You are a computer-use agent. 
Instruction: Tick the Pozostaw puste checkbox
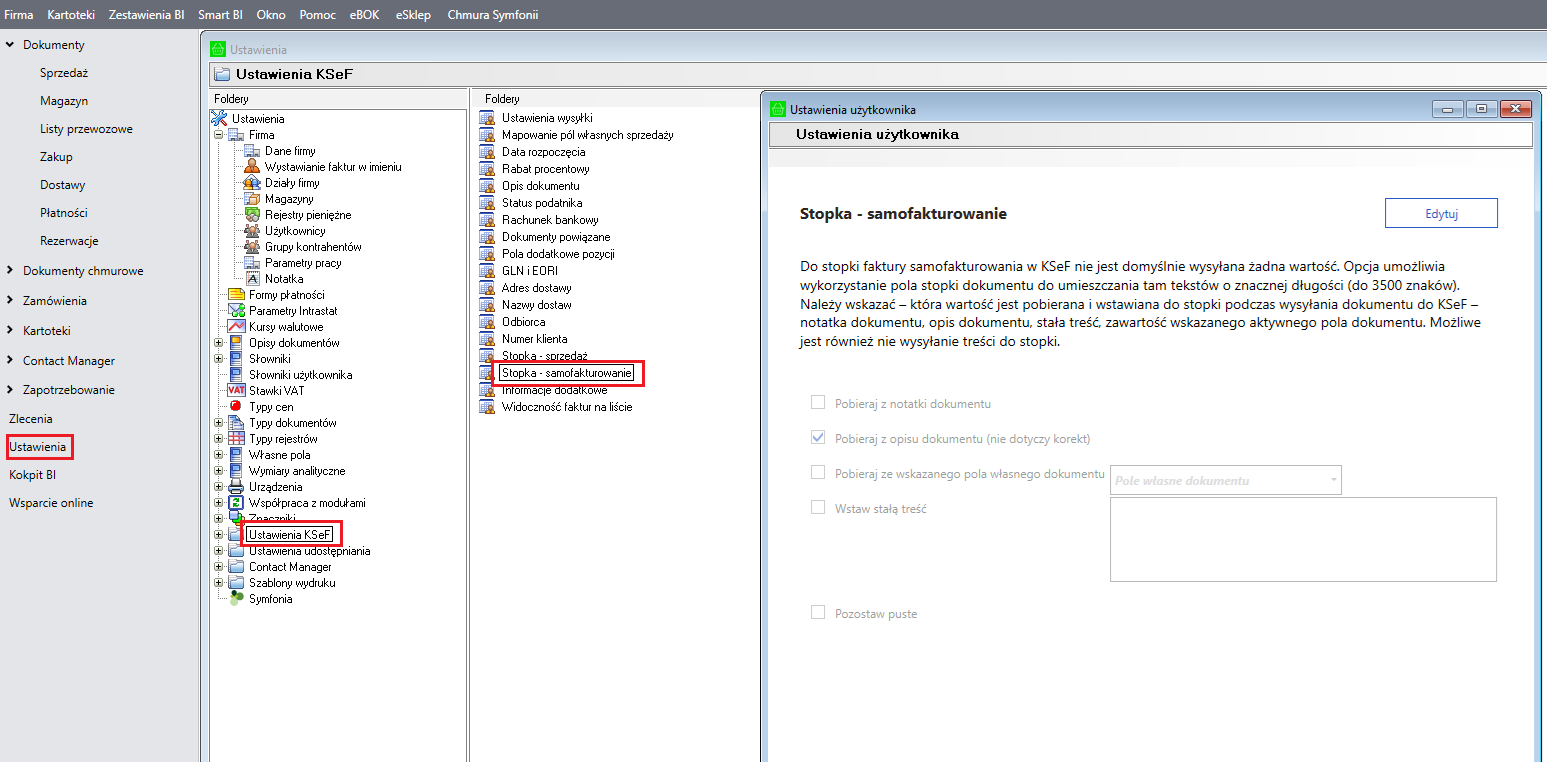pyautogui.click(x=818, y=613)
